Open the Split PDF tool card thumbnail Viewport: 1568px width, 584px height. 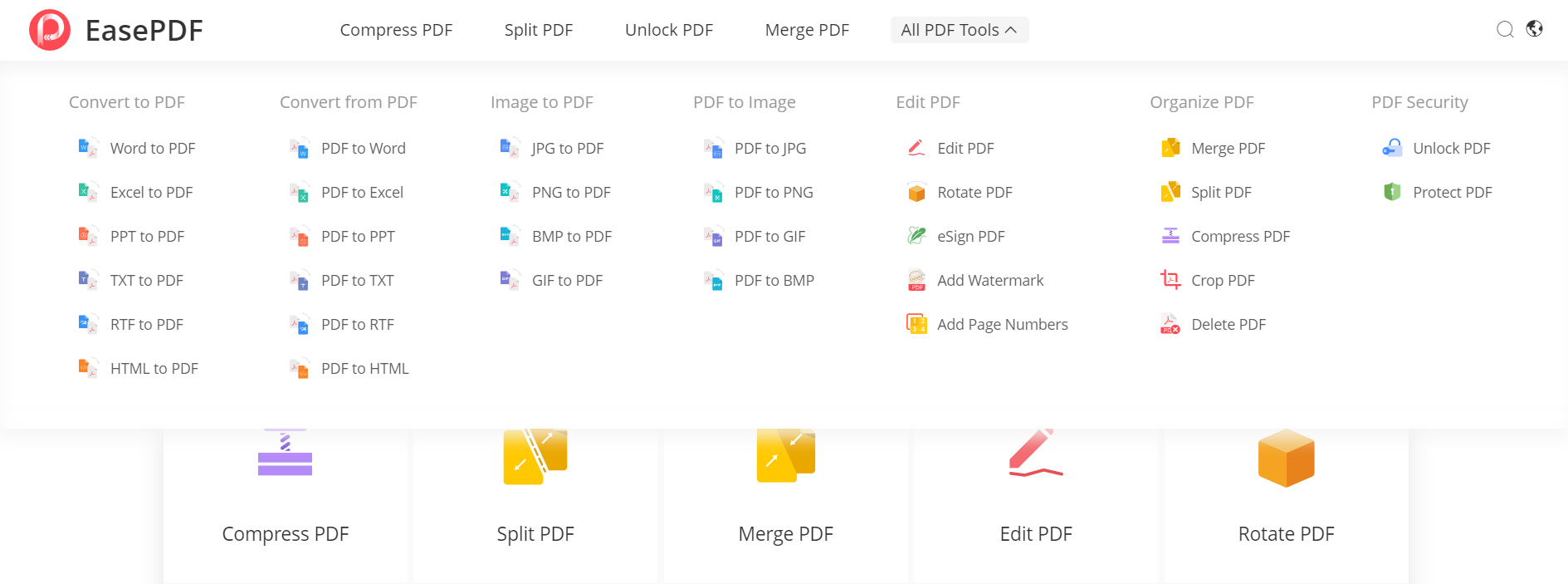pos(535,455)
